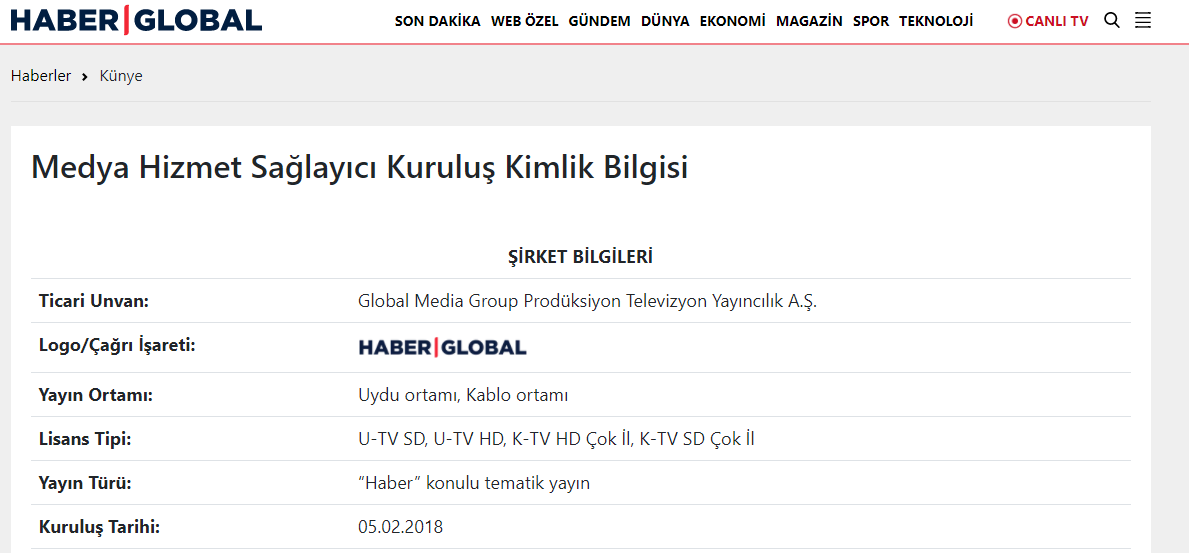
Task: Click the date '05.02.2018'
Action: [x=400, y=527]
